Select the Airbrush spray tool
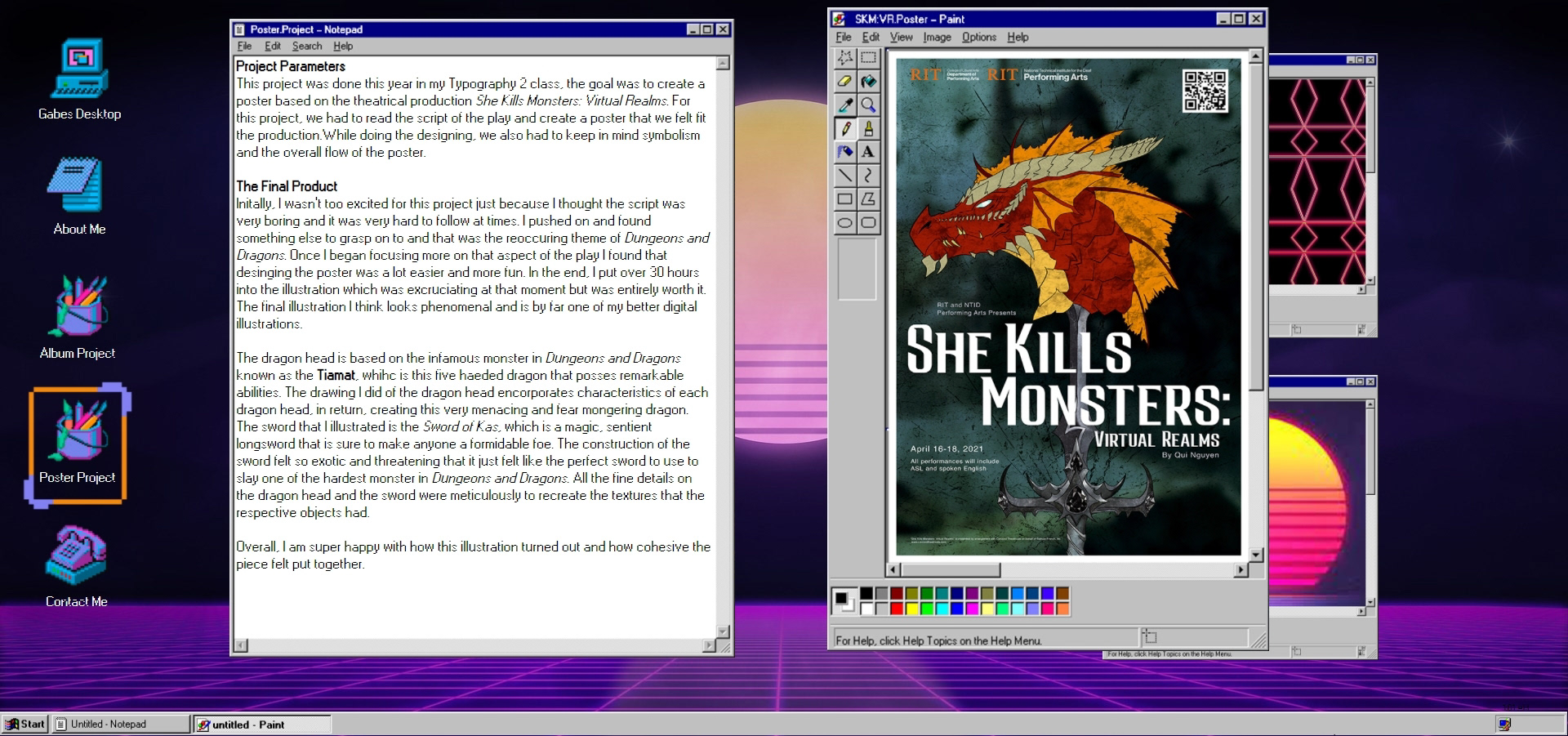The height and width of the screenshot is (736, 1568). click(845, 152)
